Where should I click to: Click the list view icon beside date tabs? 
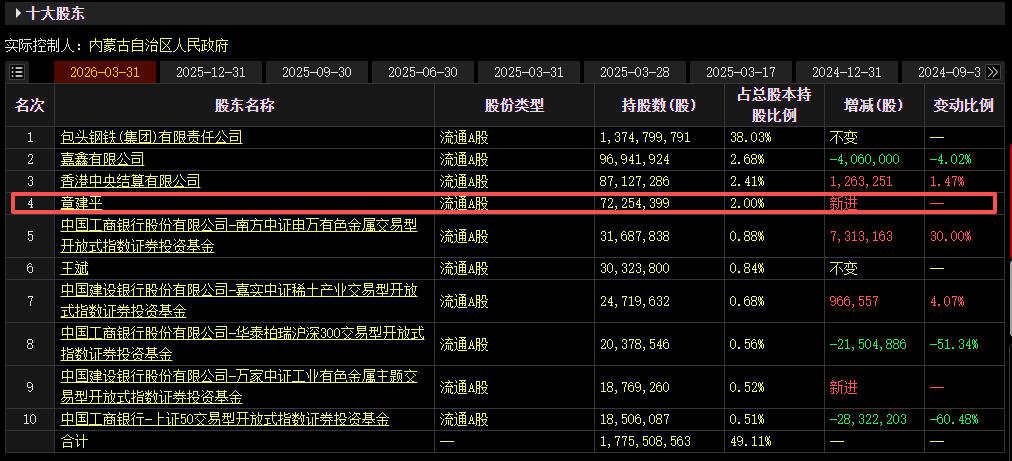click(17, 72)
